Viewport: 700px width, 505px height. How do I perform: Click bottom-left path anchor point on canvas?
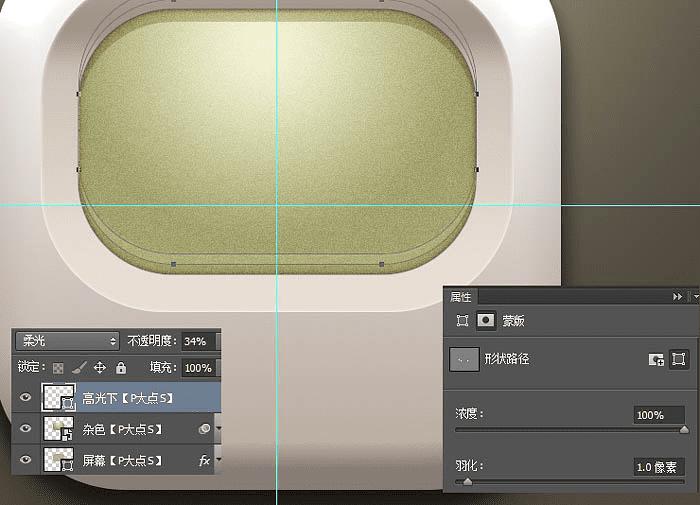tap(174, 264)
